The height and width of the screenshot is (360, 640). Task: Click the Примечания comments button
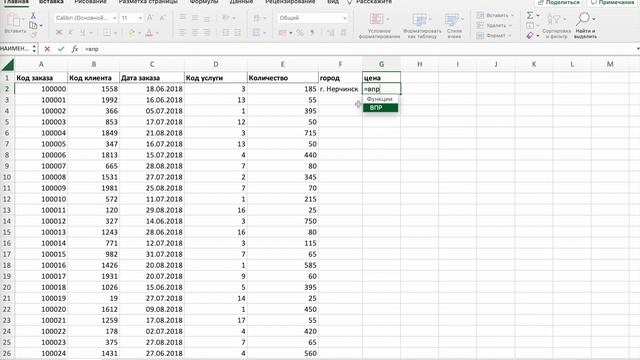coord(613,2)
